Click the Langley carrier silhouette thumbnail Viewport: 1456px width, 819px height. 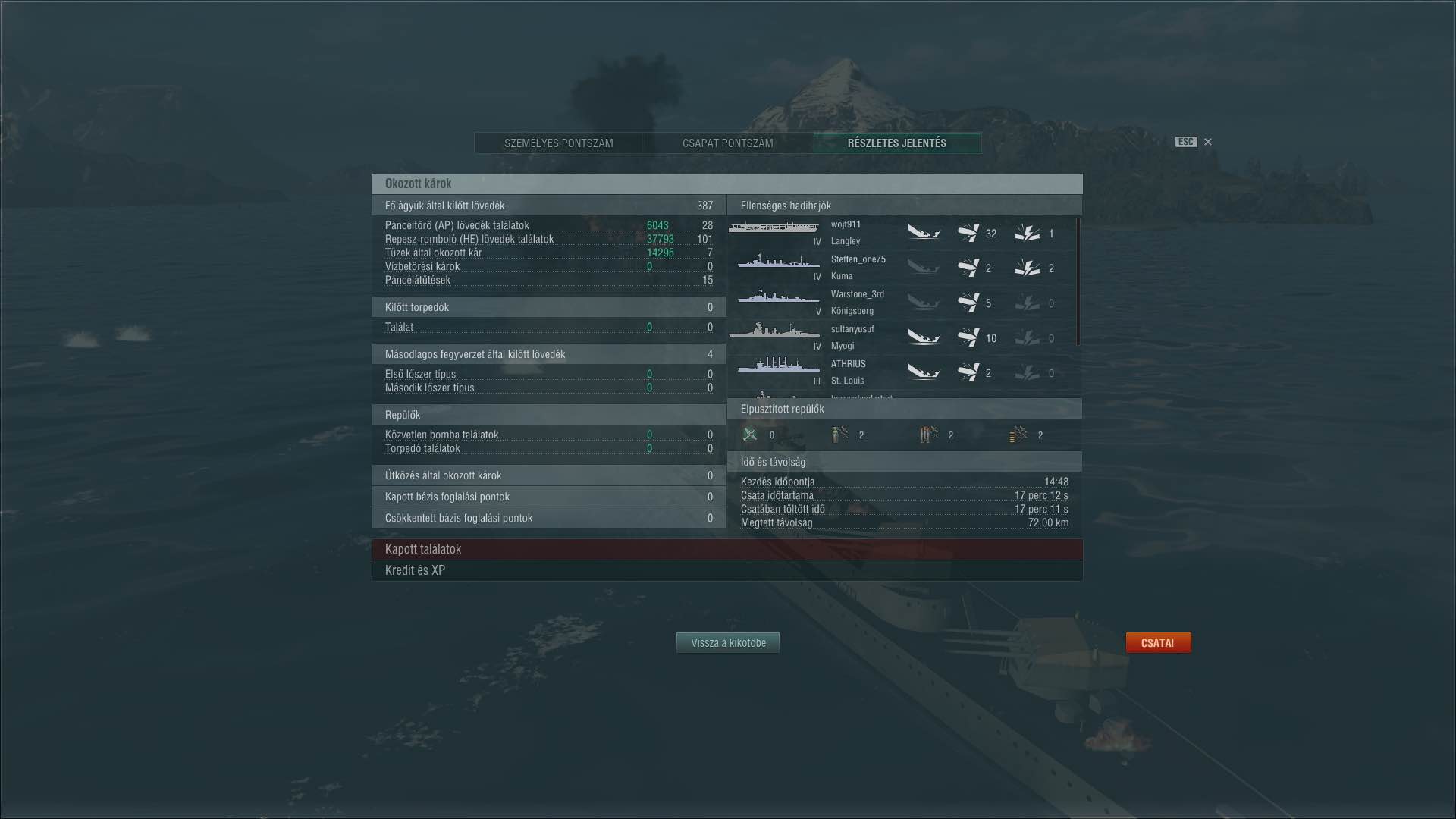click(x=774, y=227)
